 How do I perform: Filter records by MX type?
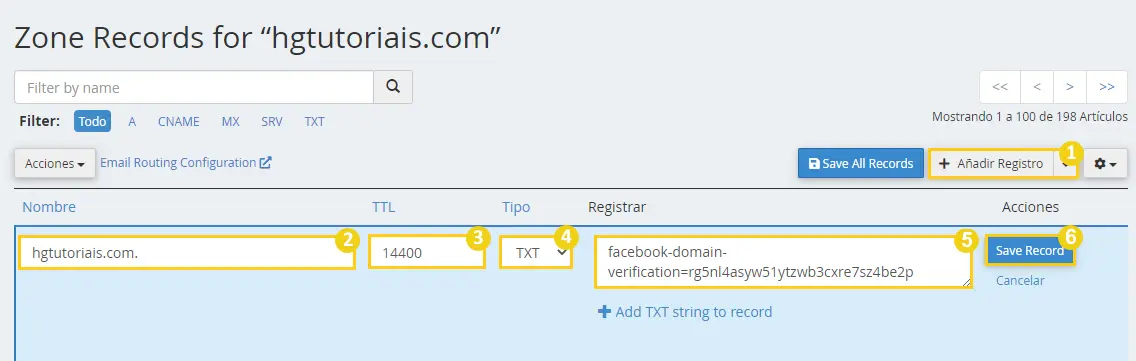coord(230,122)
